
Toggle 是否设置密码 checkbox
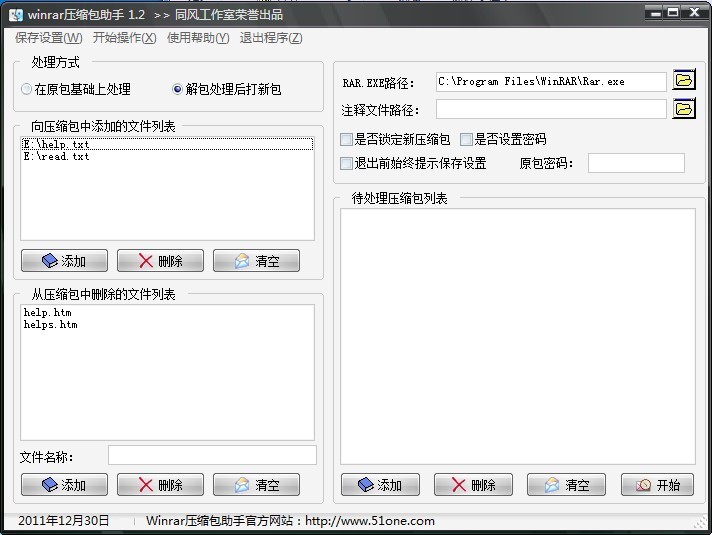[466, 139]
